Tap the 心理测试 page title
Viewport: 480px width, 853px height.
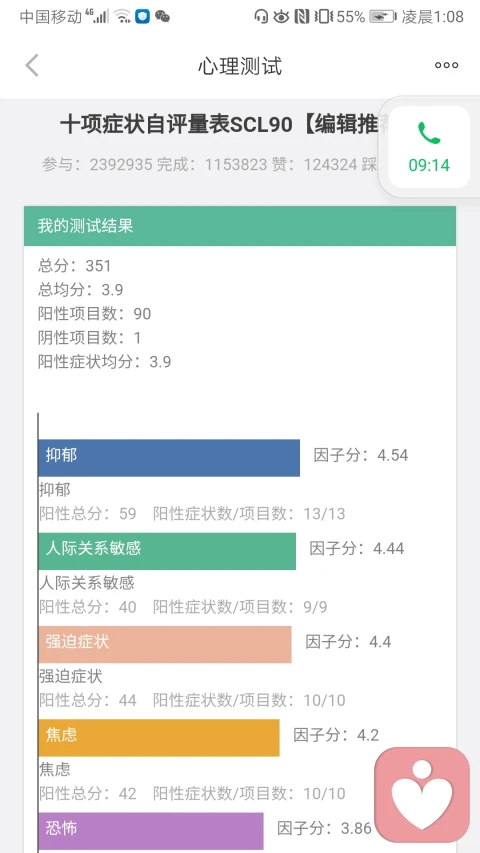tap(240, 66)
